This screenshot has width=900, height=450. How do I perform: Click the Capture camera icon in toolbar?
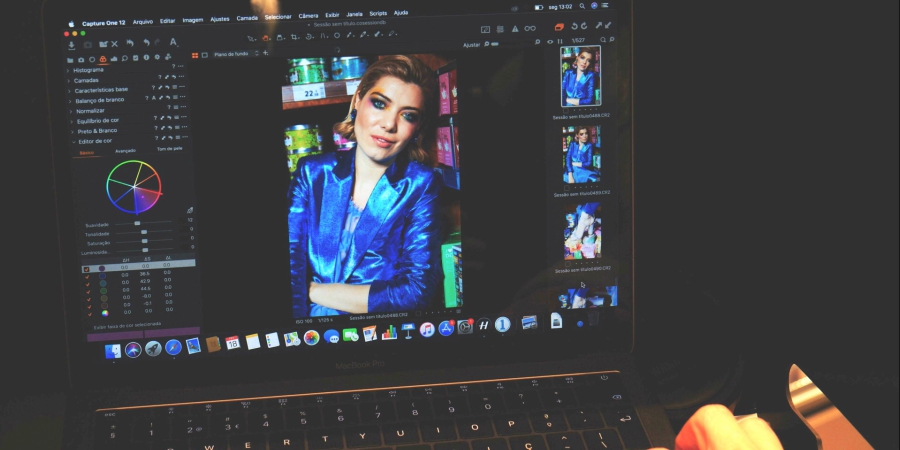pos(88,45)
